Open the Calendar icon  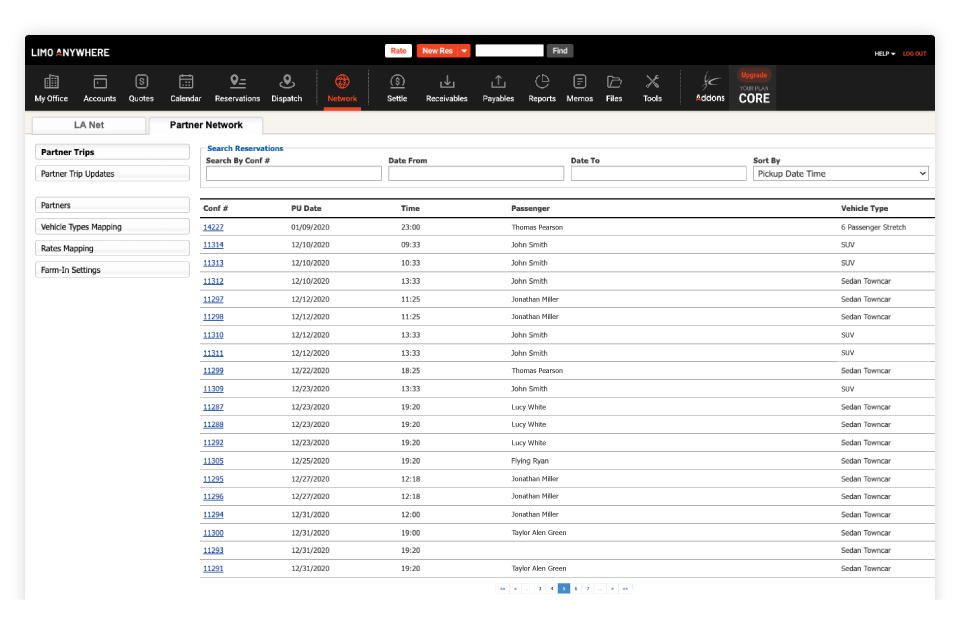pyautogui.click(x=186, y=82)
